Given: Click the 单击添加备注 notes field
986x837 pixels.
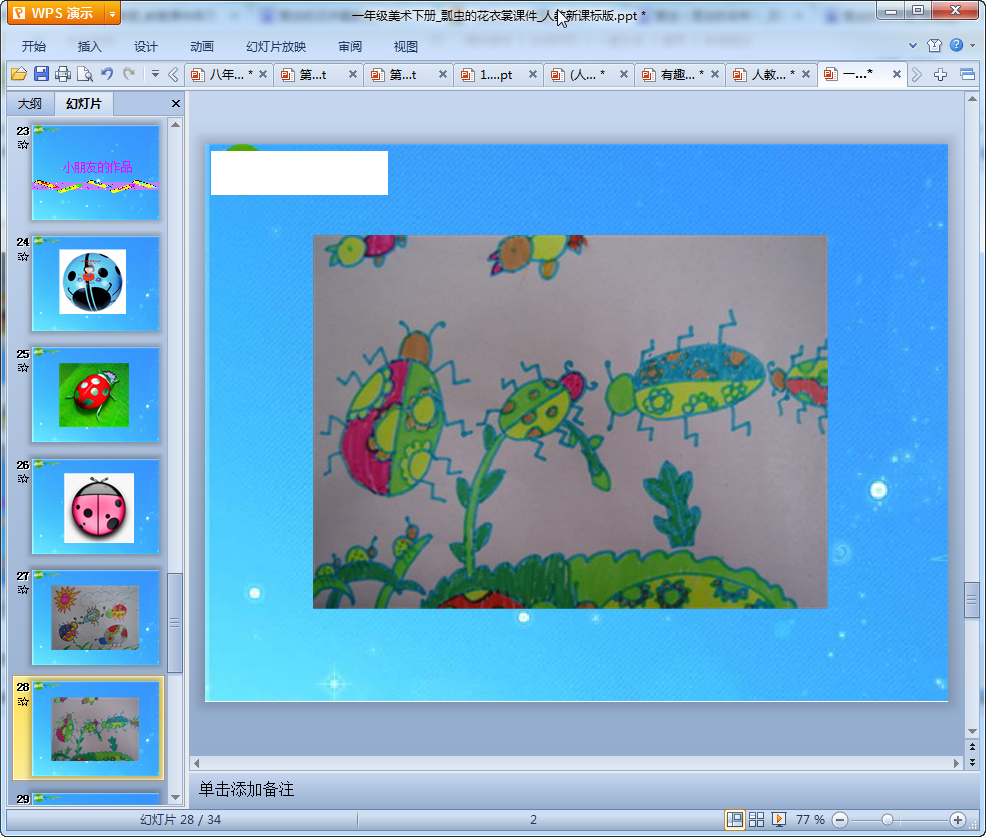Looking at the screenshot, I should (246, 789).
